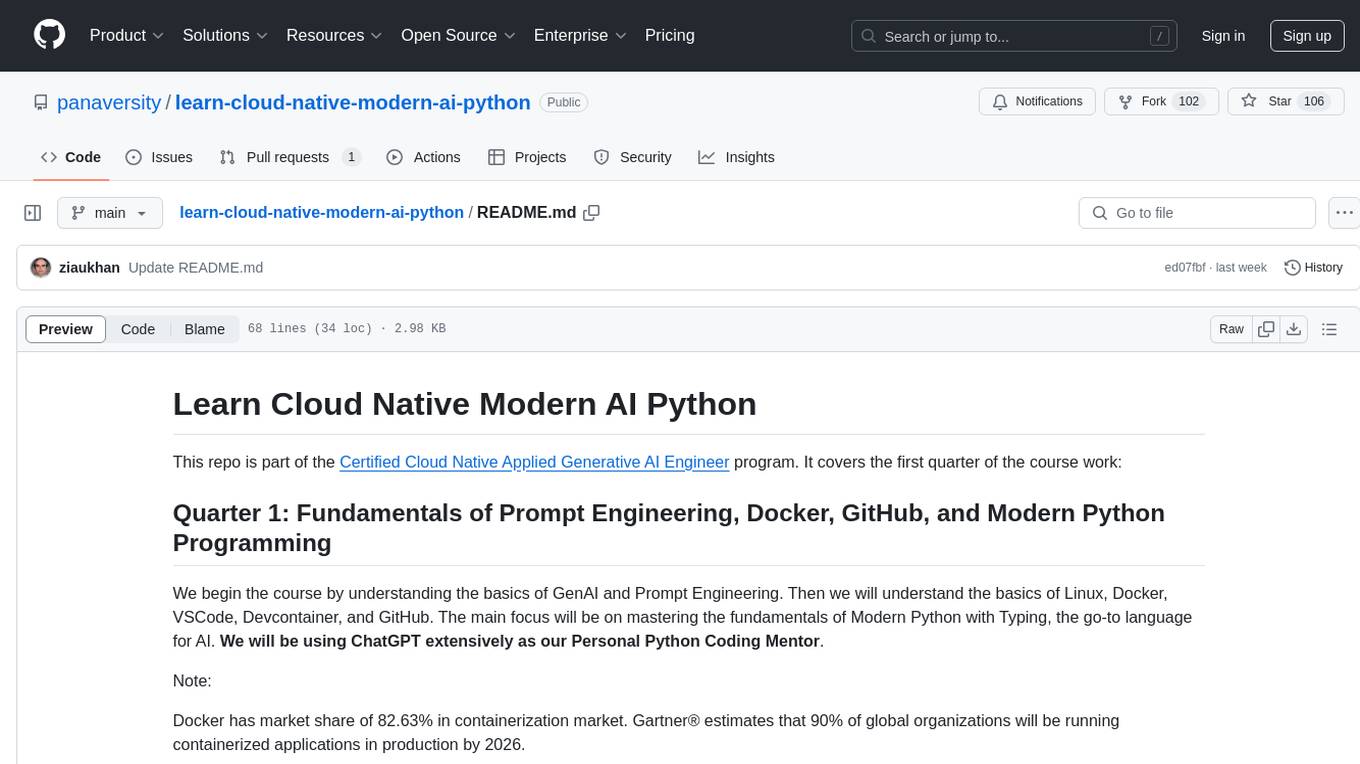1360x764 pixels.
Task: Open Certified Cloud Native Applied Generative AI Engineer link
Action: pos(534,462)
